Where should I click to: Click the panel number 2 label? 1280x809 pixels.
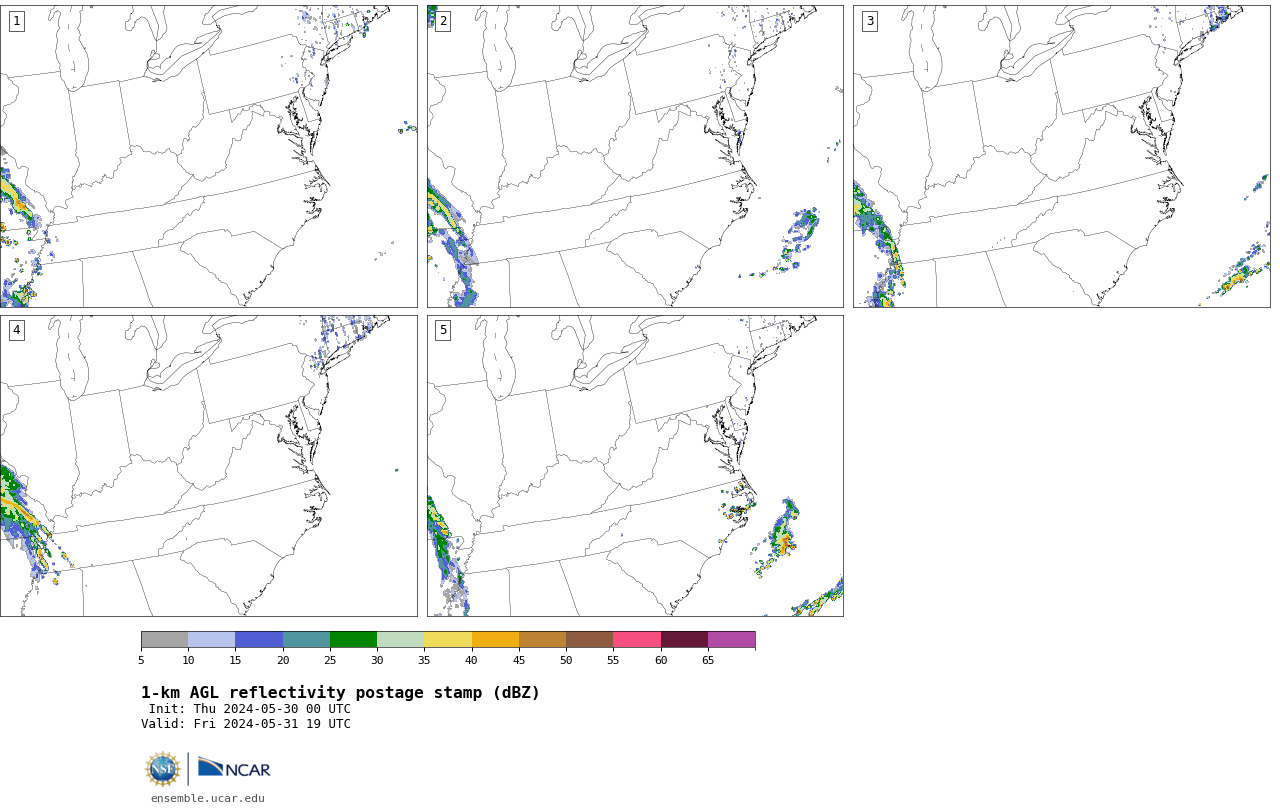click(x=443, y=21)
